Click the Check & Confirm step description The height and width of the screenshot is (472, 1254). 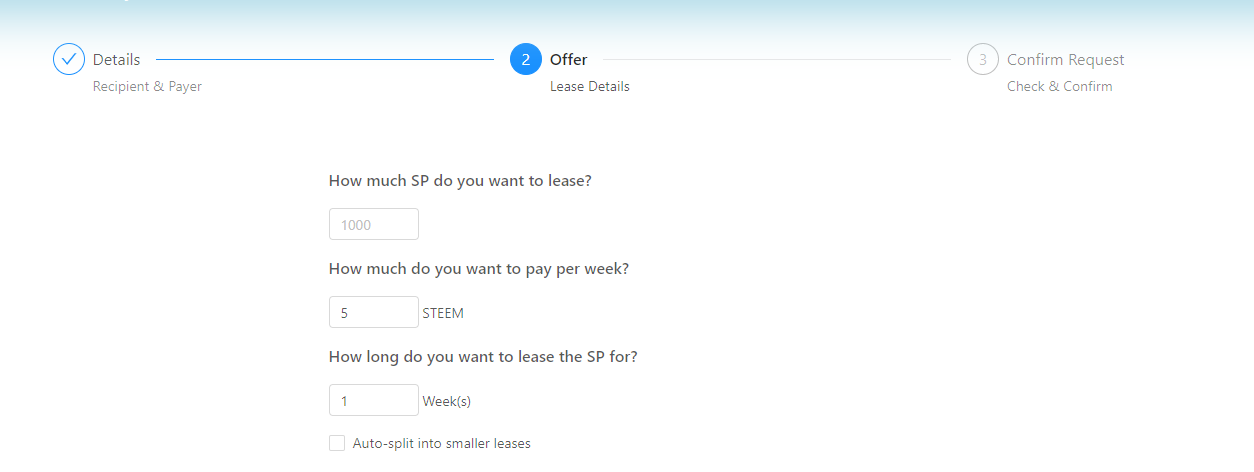click(x=1059, y=87)
